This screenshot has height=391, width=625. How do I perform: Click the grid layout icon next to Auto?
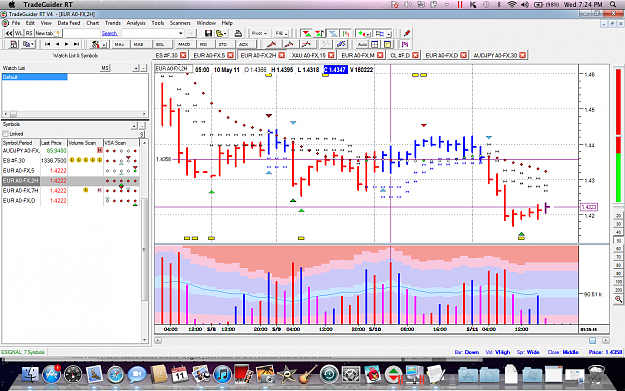375,44
